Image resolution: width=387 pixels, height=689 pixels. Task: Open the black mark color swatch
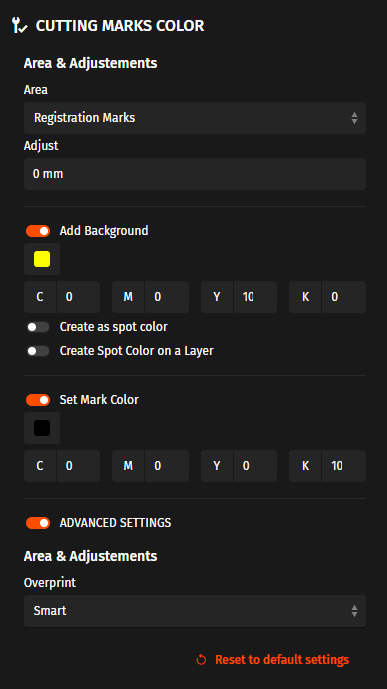click(x=42, y=428)
